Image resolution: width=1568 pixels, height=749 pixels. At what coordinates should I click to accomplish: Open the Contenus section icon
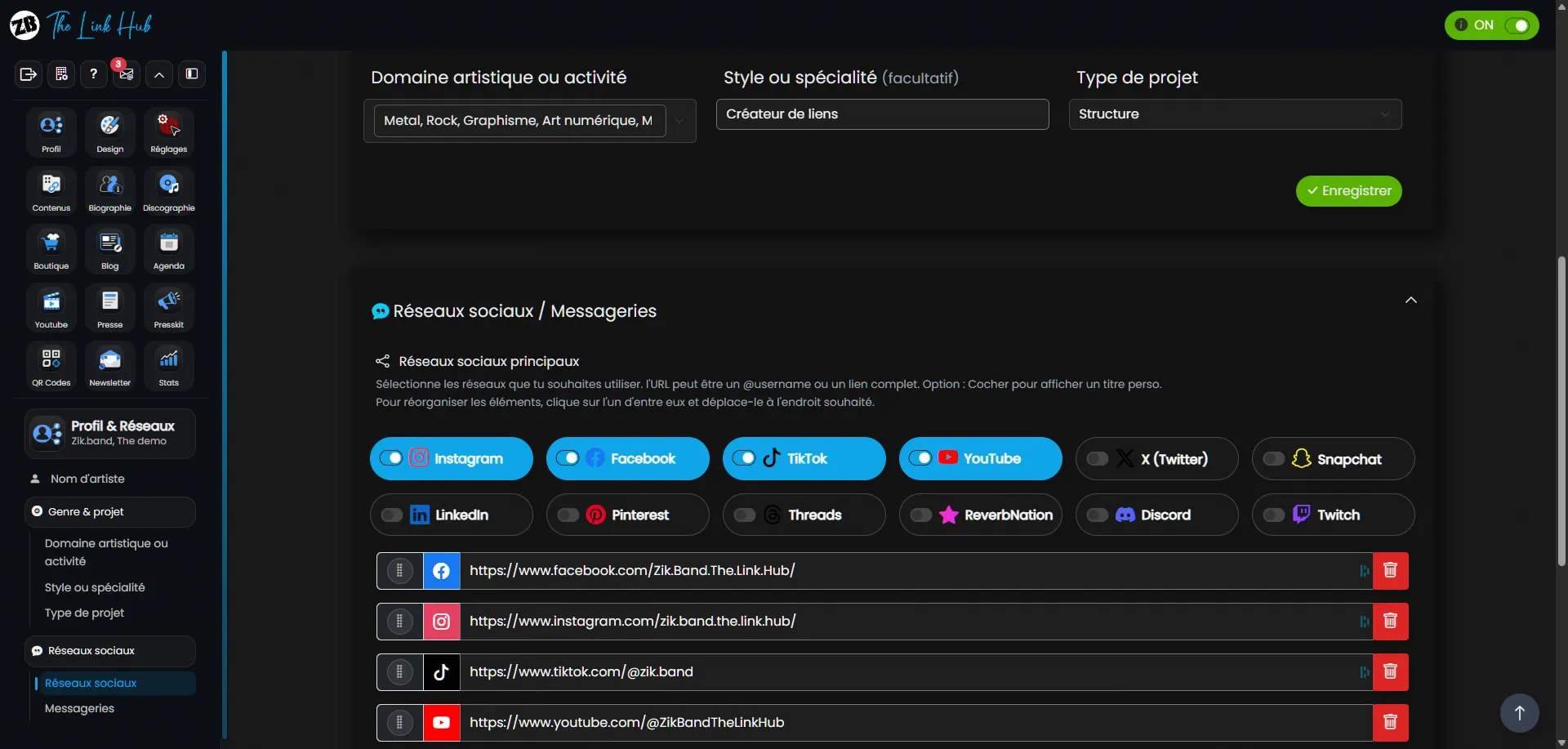click(51, 190)
